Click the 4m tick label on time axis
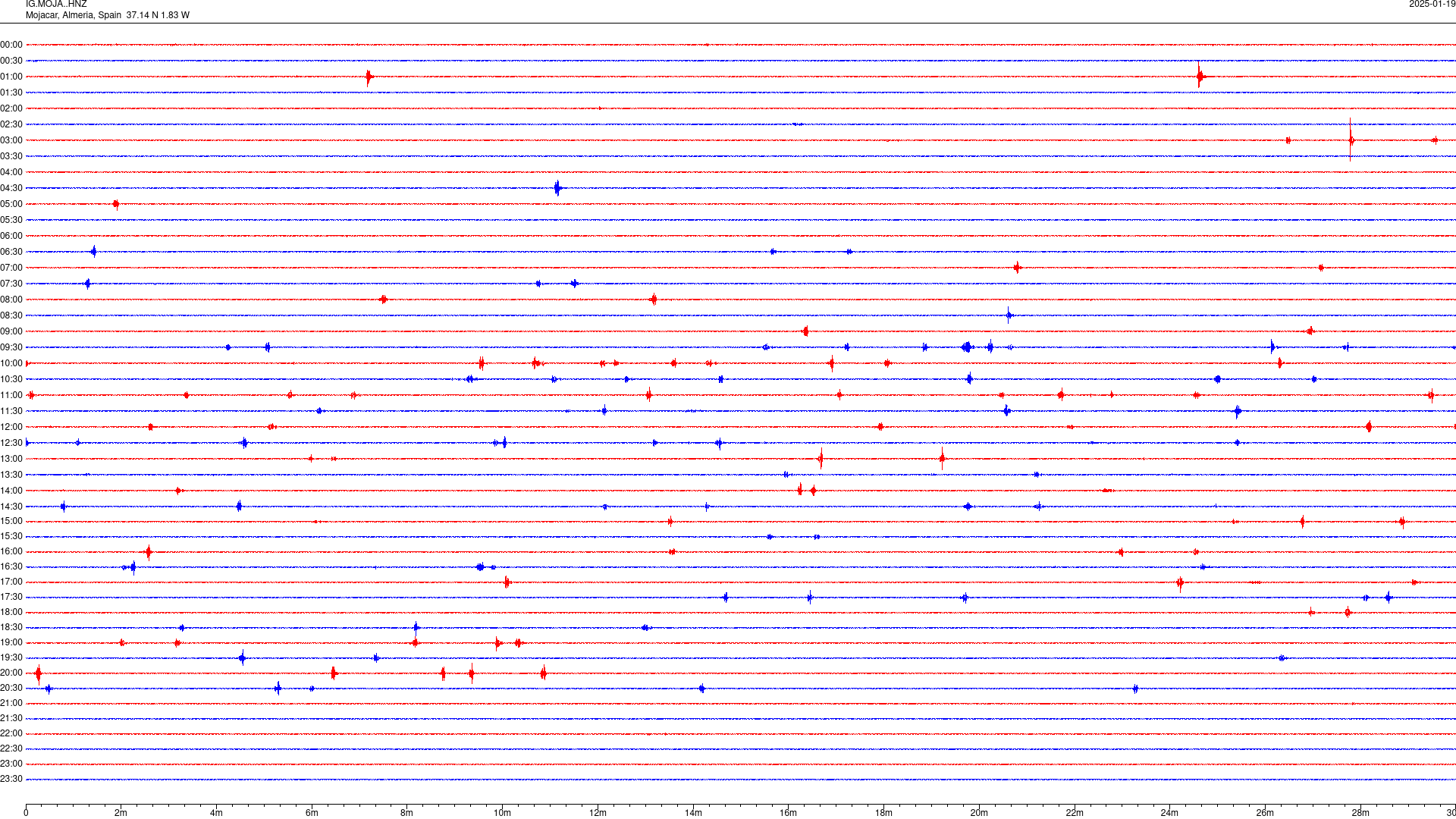The width and height of the screenshot is (1456, 819). (216, 813)
